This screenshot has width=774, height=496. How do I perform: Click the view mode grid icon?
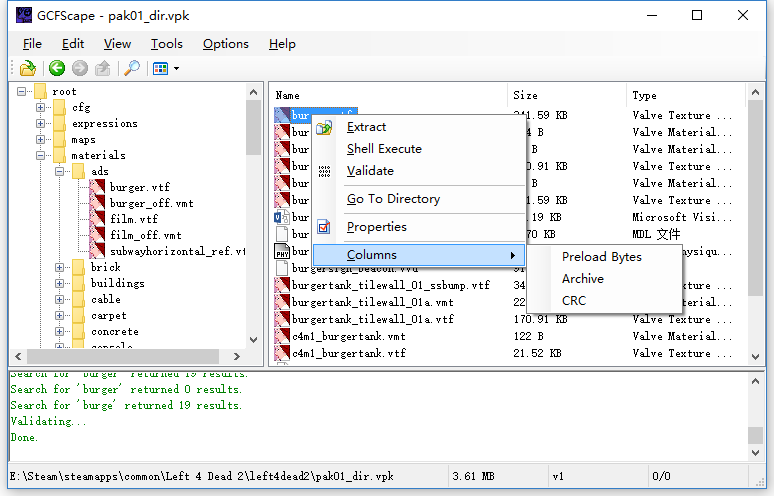(160, 68)
